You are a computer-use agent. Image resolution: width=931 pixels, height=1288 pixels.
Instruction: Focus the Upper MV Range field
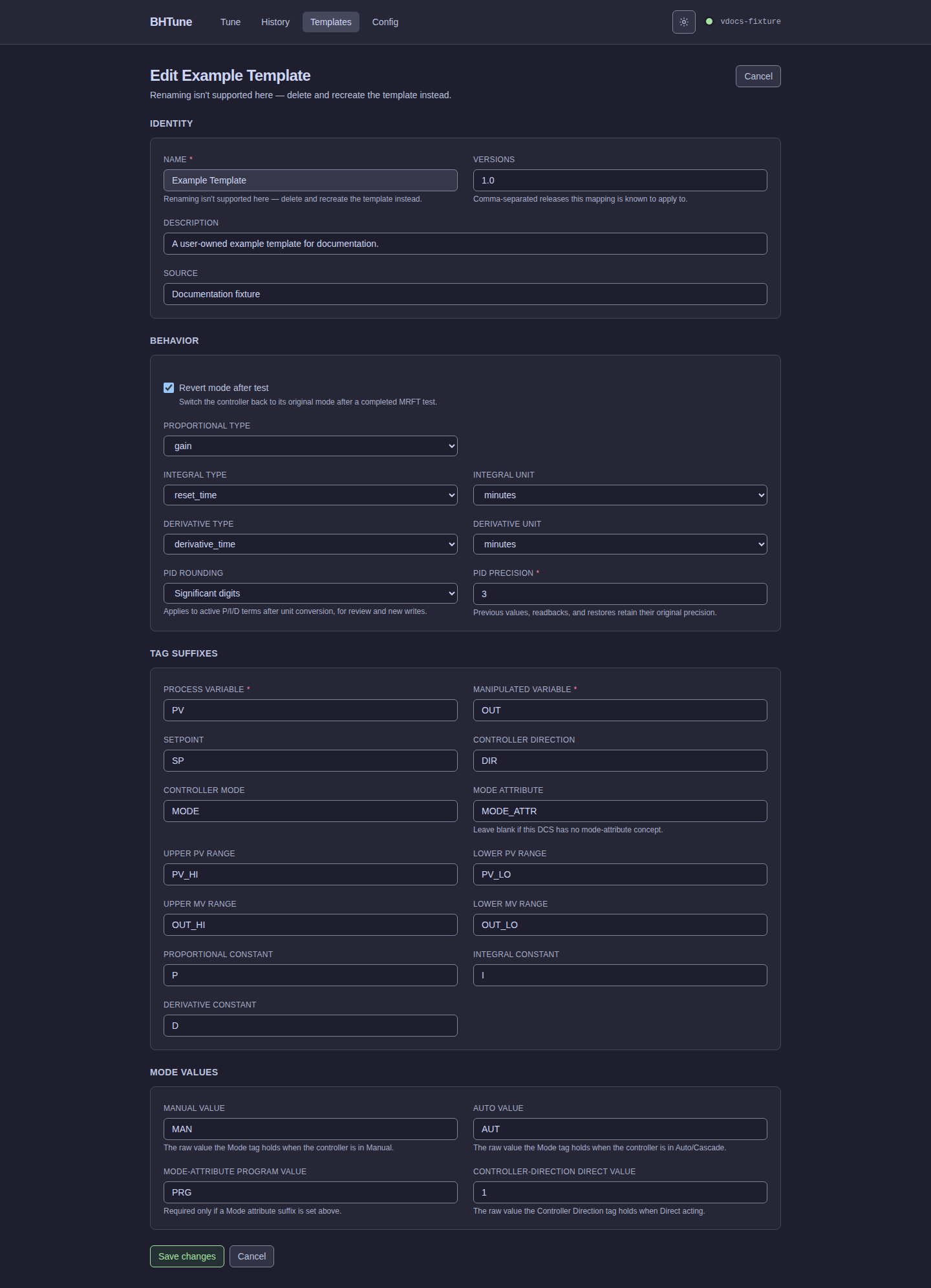tap(310, 925)
